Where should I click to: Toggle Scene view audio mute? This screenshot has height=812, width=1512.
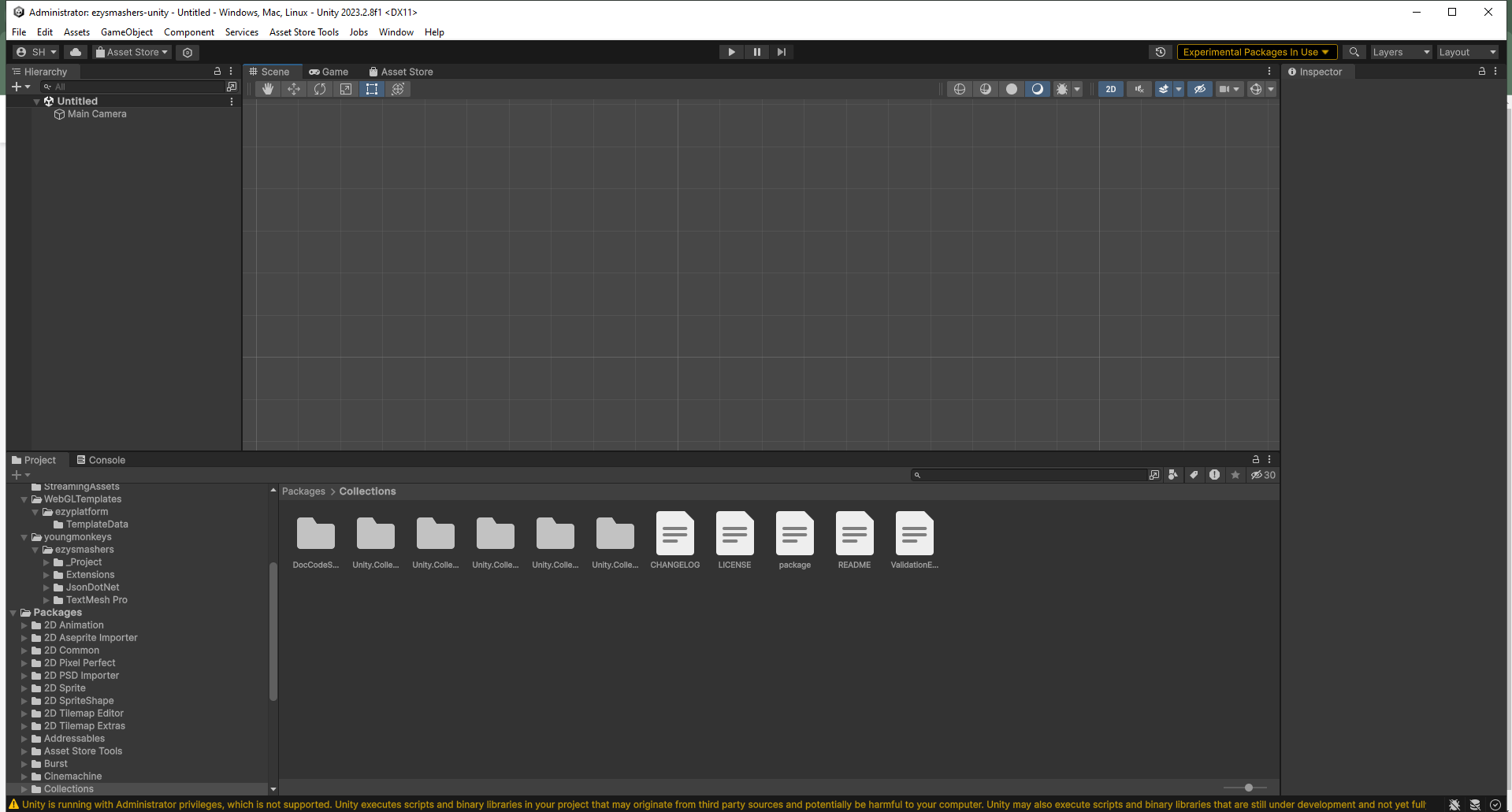(x=1139, y=89)
